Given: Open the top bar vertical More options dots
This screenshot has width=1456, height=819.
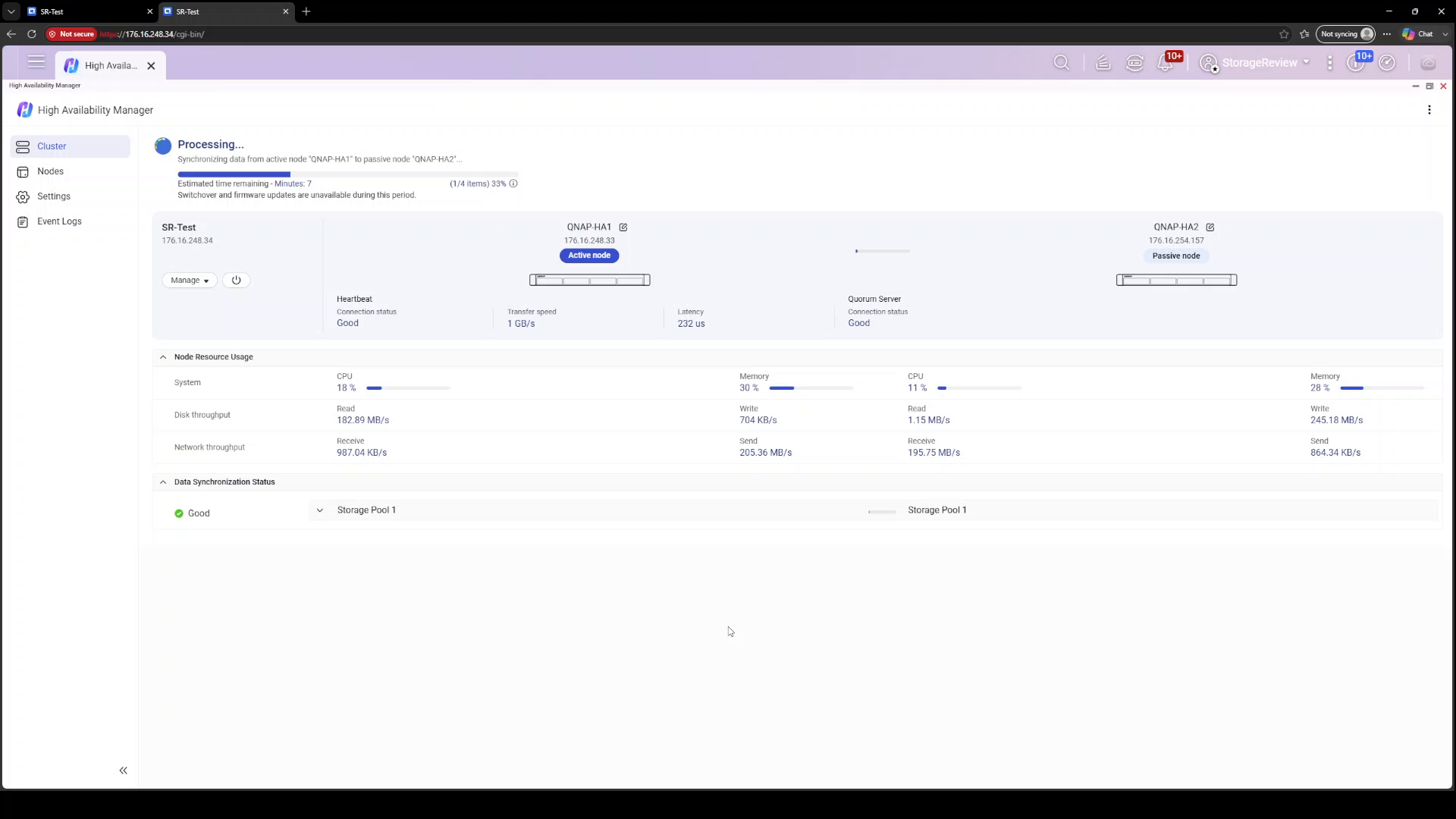Looking at the screenshot, I should pos(1330,63).
